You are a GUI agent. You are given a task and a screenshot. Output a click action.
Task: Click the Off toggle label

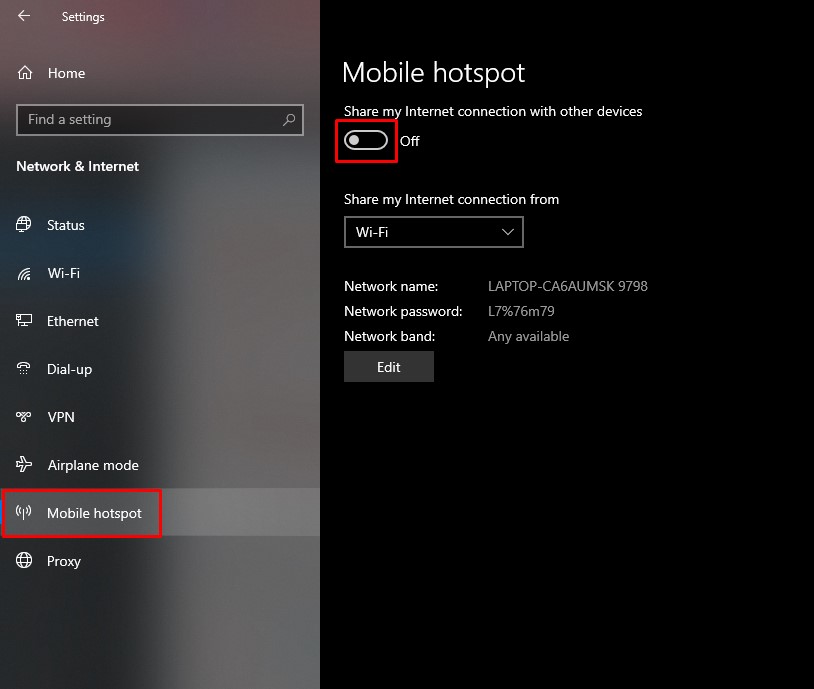(x=409, y=141)
